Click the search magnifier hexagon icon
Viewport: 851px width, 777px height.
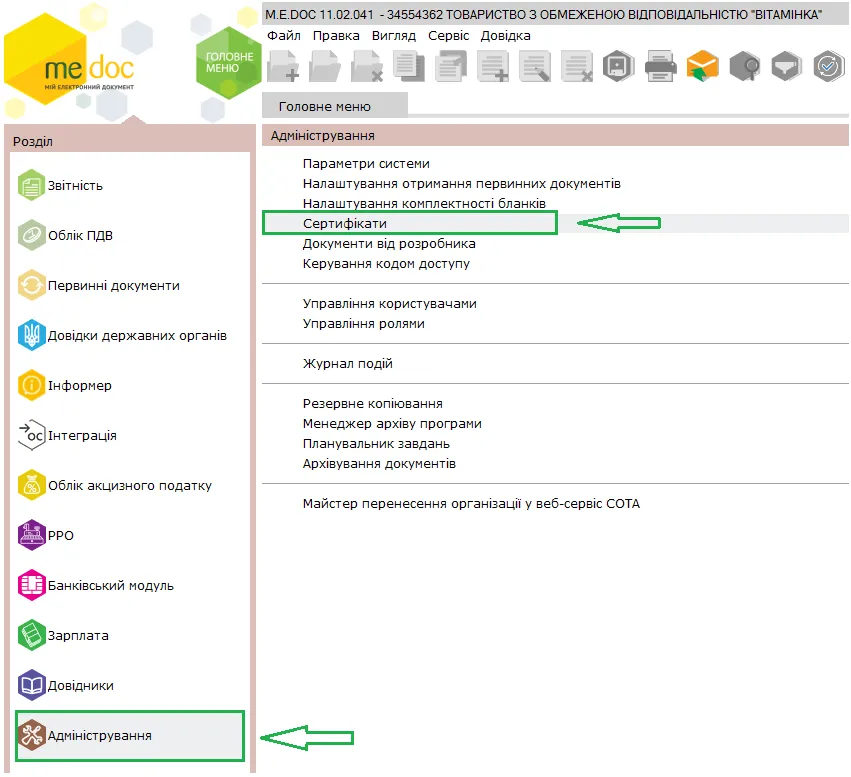pos(745,66)
